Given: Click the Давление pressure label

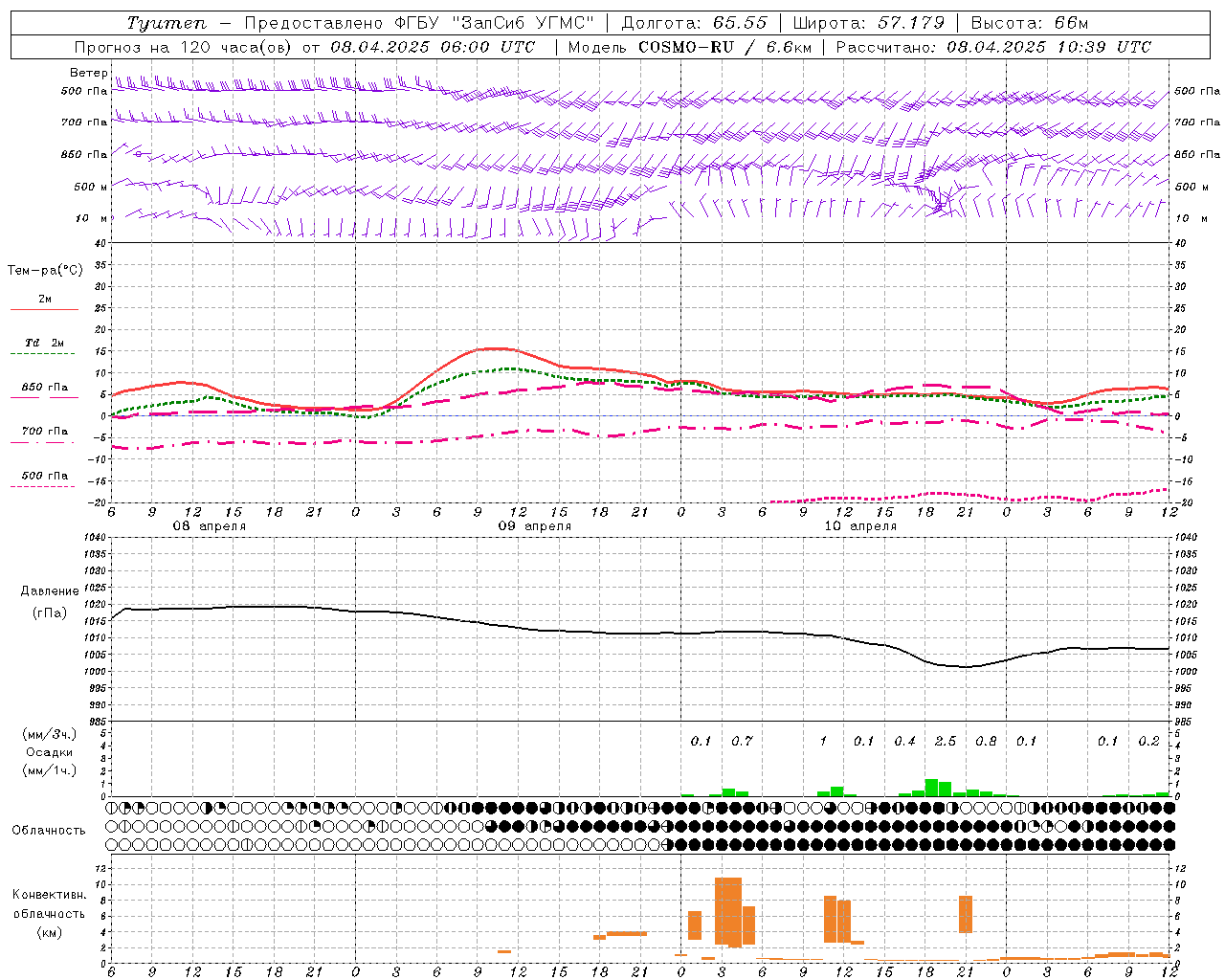Looking at the screenshot, I should (50, 591).
